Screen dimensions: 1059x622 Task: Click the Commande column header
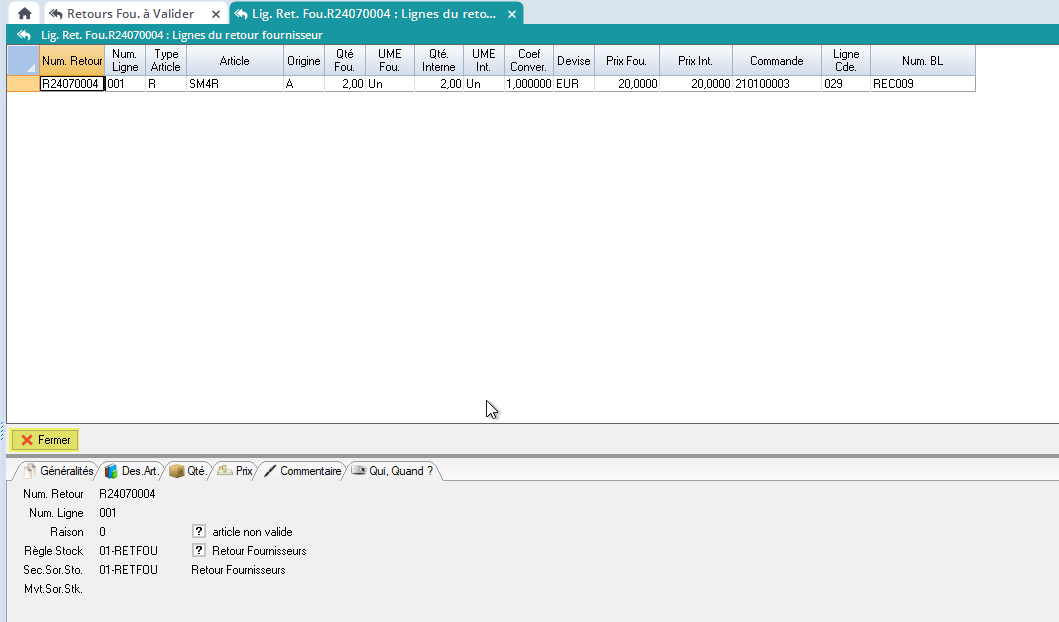tap(776, 60)
